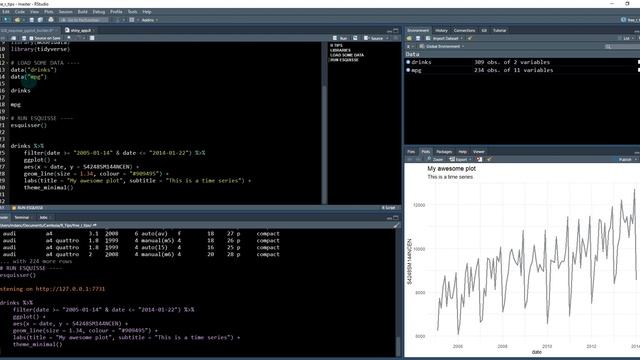The height and width of the screenshot is (360, 640).
Task: Open the Addins dropdown
Action: pos(149,20)
